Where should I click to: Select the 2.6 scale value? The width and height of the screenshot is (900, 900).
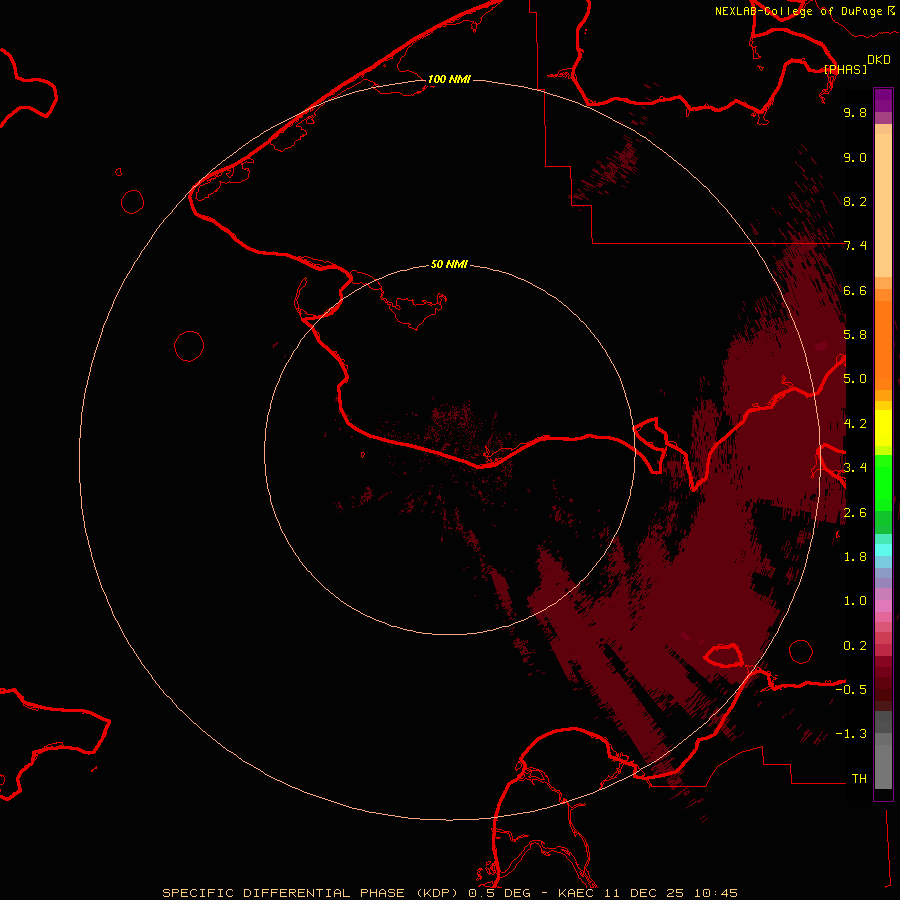855,513
